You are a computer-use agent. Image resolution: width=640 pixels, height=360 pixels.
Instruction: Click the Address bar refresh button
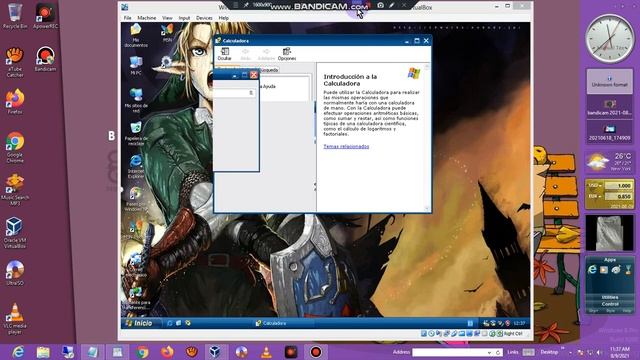point(498,352)
